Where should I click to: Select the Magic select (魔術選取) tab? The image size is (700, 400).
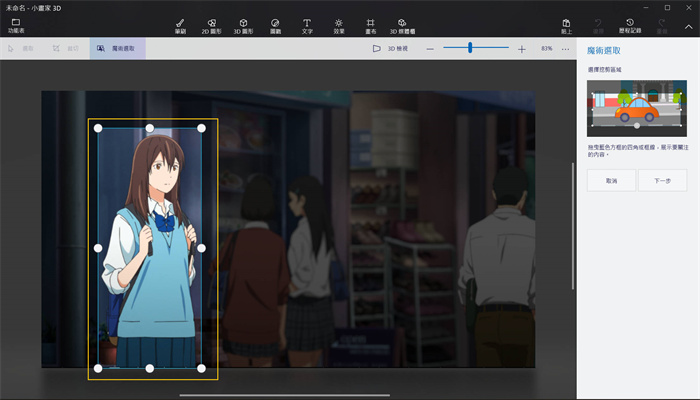pyautogui.click(x=117, y=48)
